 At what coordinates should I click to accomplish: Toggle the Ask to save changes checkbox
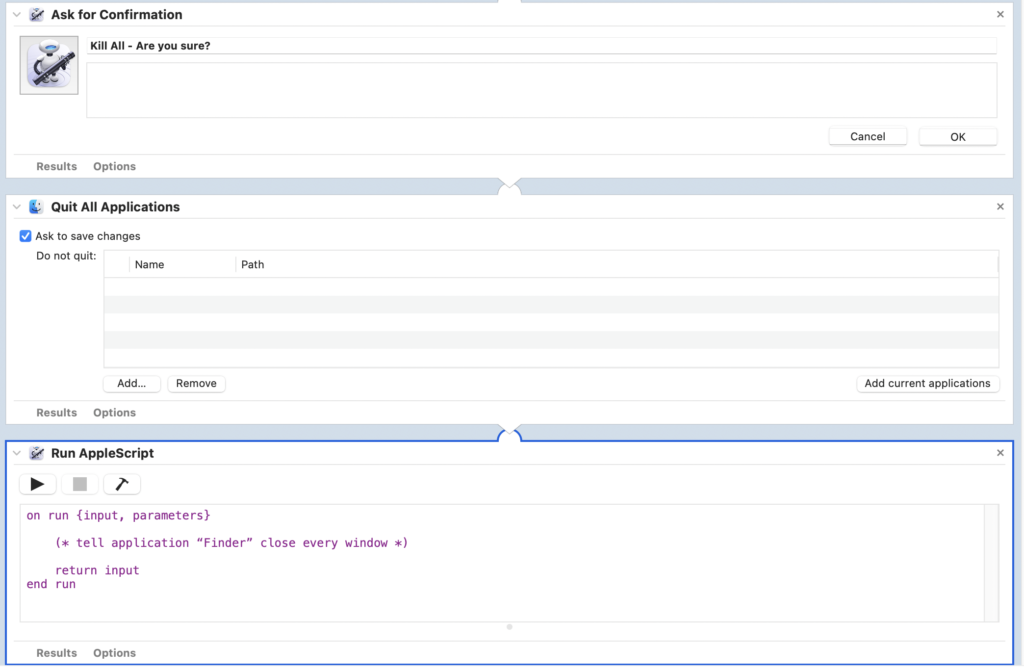point(26,237)
